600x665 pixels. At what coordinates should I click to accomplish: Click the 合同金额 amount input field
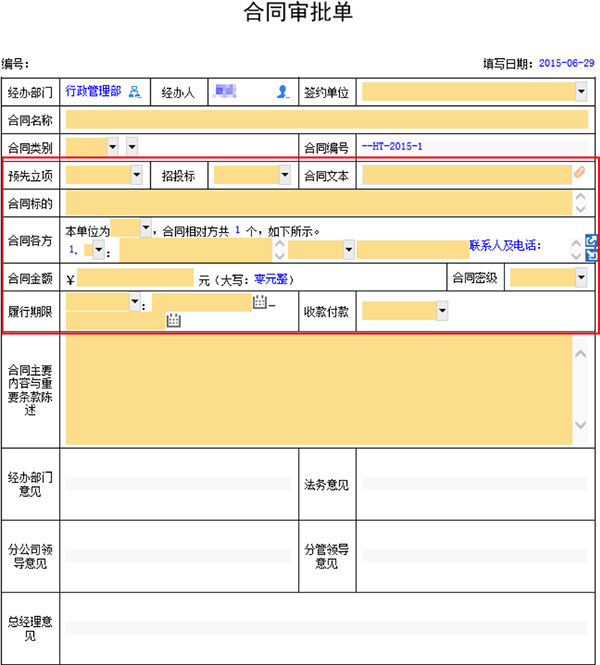[135, 277]
